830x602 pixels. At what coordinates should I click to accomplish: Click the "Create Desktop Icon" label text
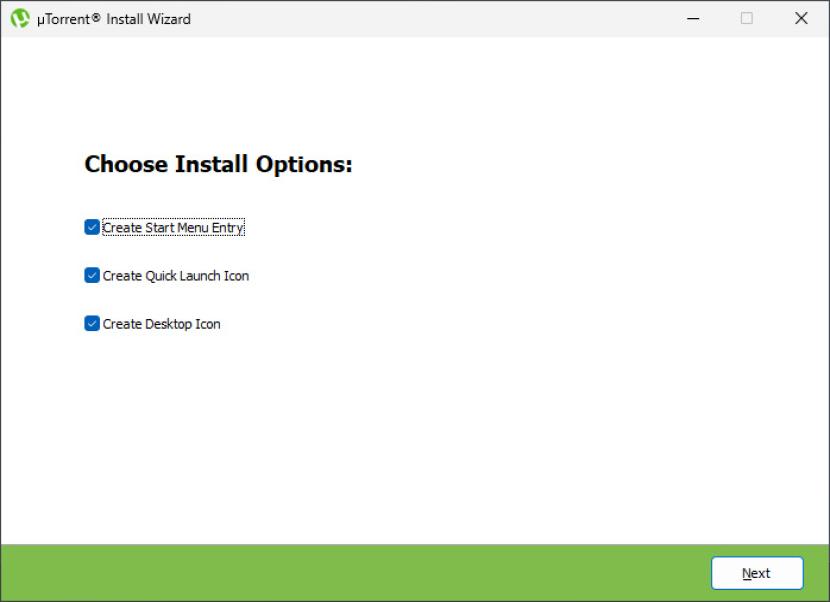[x=161, y=324]
